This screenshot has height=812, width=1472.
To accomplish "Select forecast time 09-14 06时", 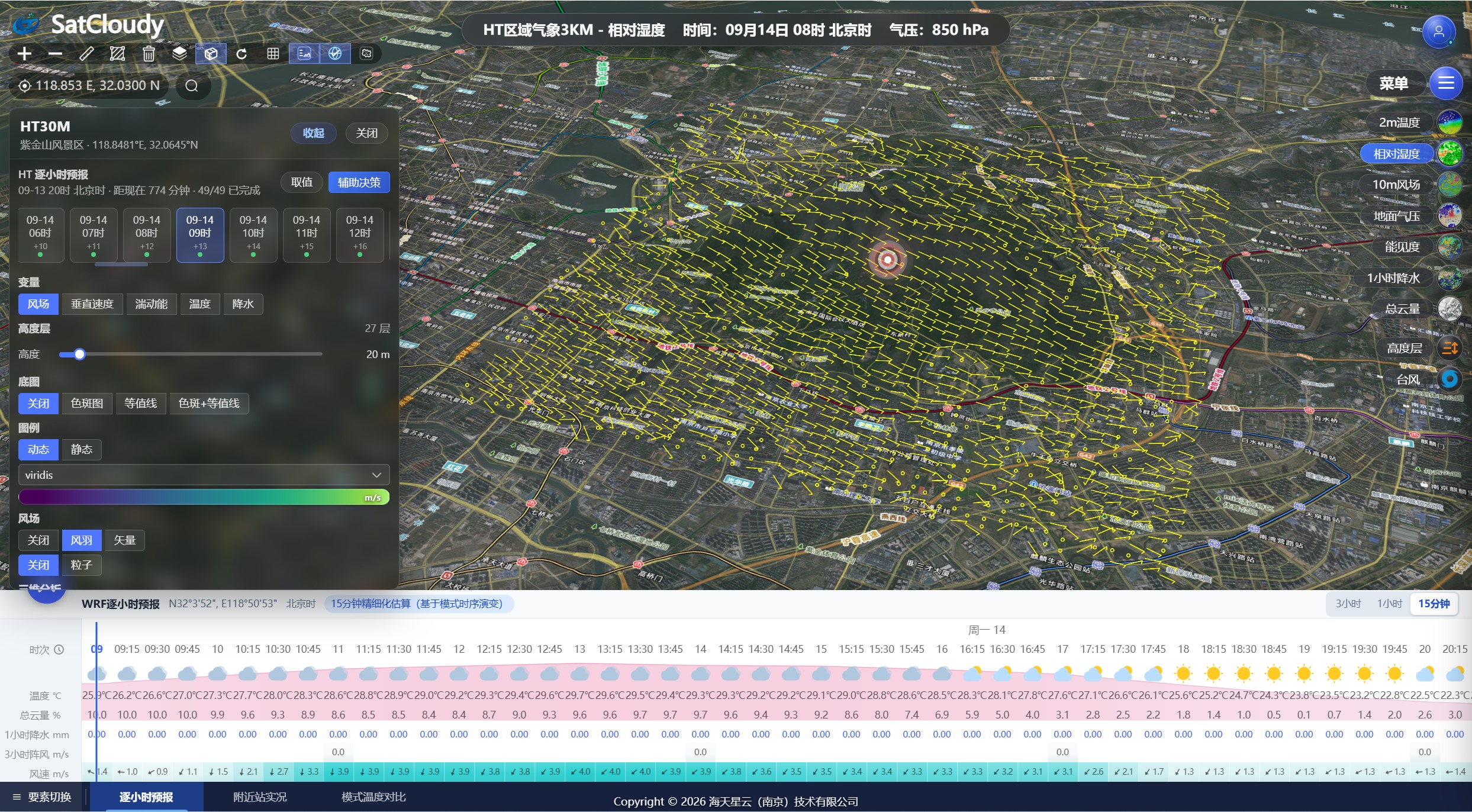I will pos(40,235).
